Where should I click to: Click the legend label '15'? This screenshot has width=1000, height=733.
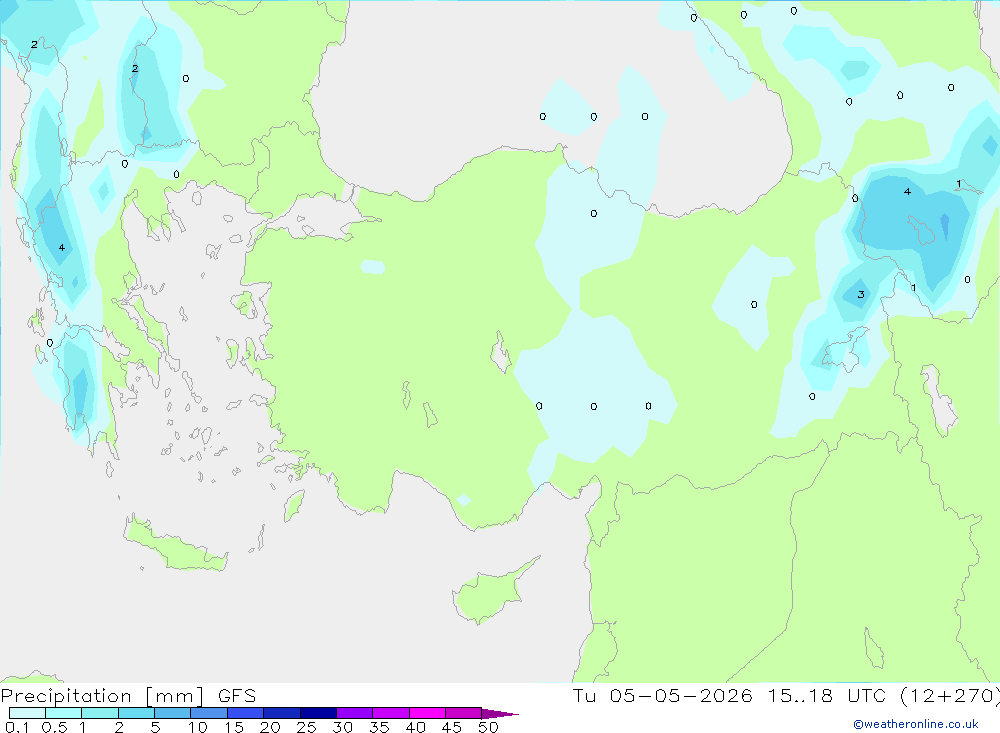234,727
